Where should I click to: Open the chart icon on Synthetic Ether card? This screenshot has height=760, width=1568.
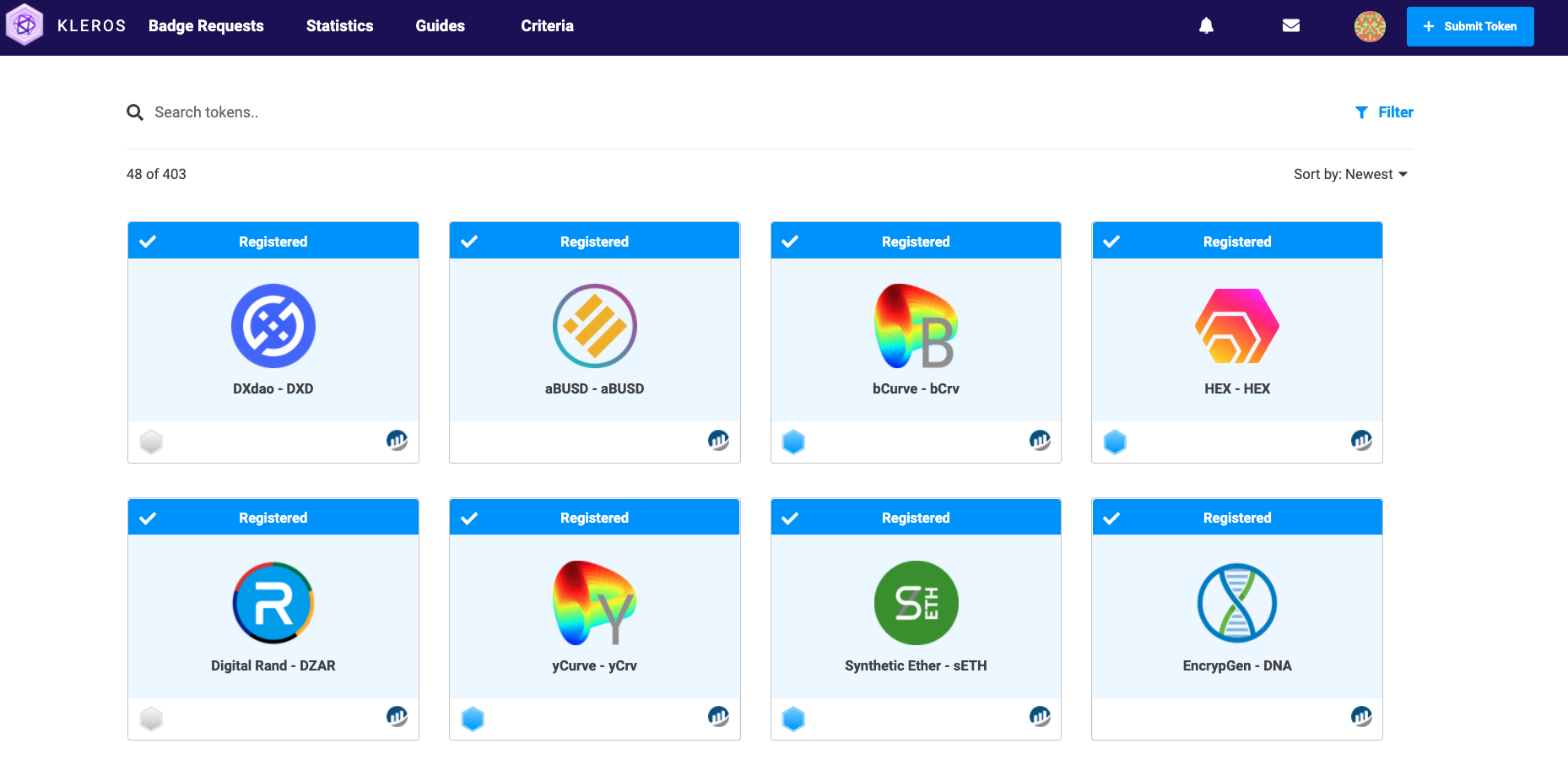[1040, 717]
